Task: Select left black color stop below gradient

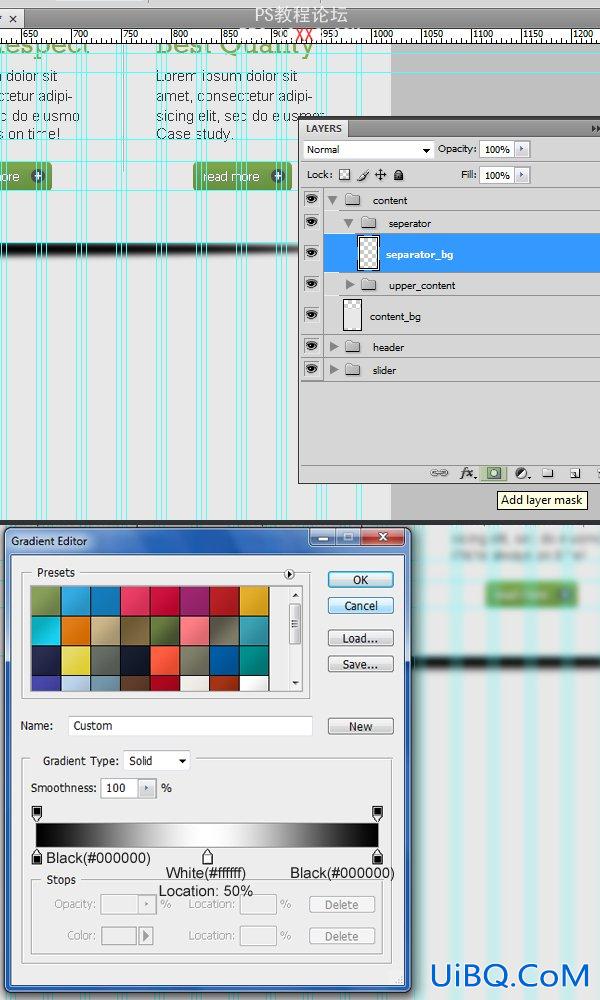Action: [37, 857]
